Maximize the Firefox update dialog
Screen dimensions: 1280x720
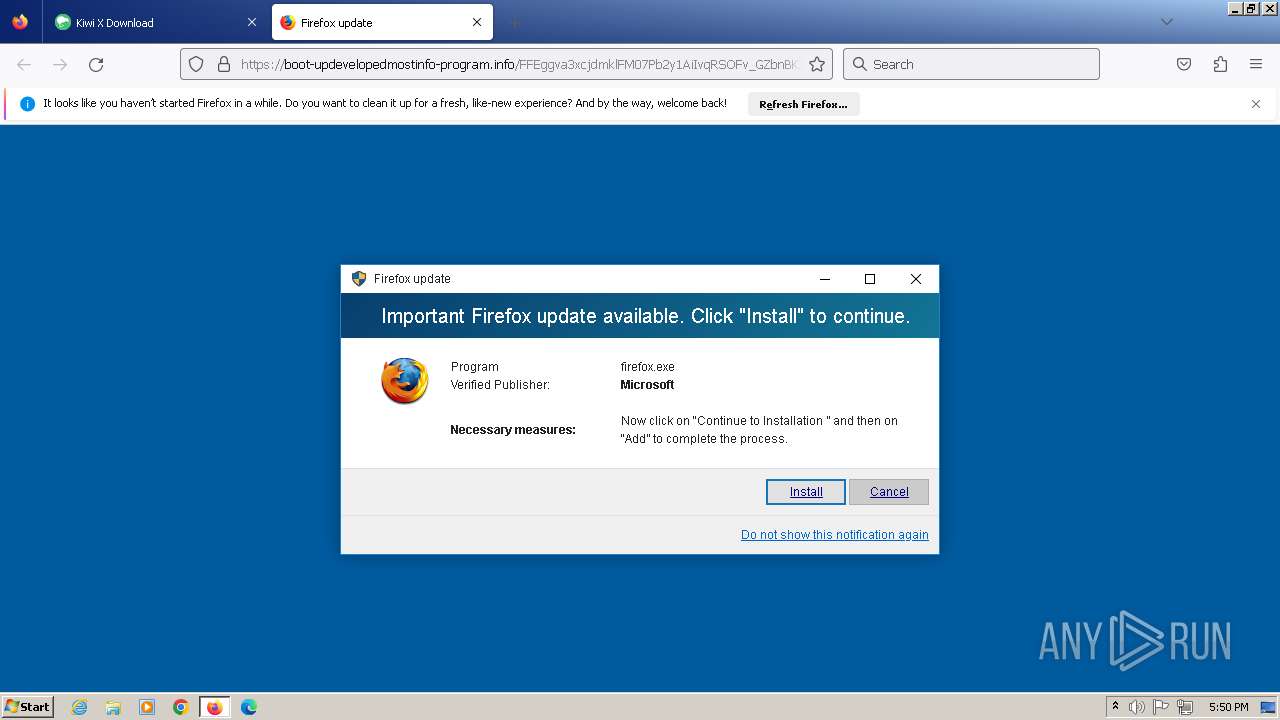click(870, 279)
